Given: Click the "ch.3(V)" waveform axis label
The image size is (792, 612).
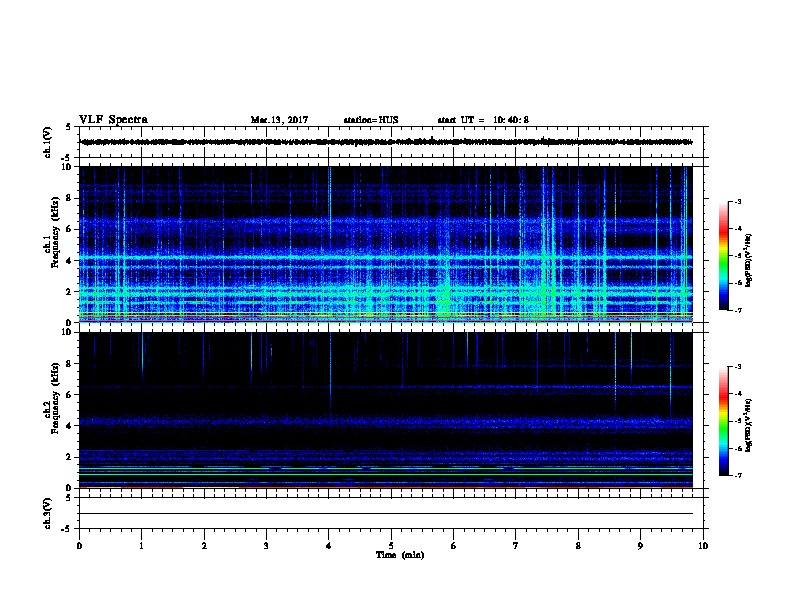Looking at the screenshot, I should click(47, 513).
